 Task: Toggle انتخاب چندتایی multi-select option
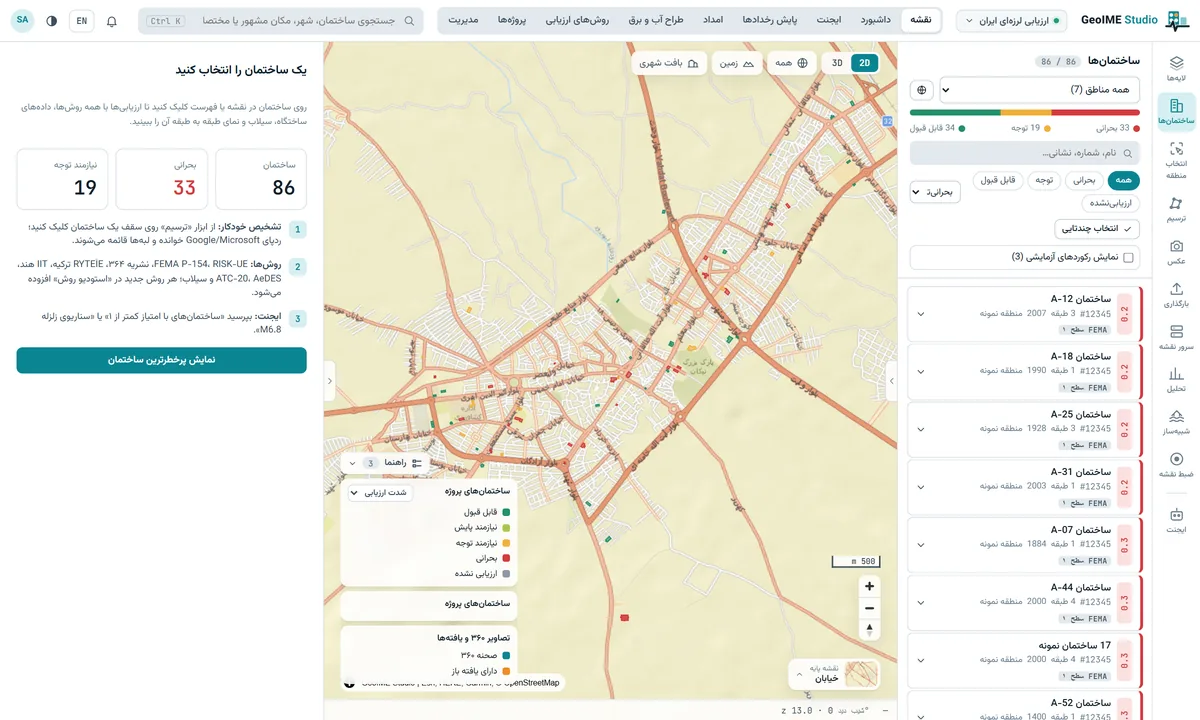pyautogui.click(x=1097, y=229)
